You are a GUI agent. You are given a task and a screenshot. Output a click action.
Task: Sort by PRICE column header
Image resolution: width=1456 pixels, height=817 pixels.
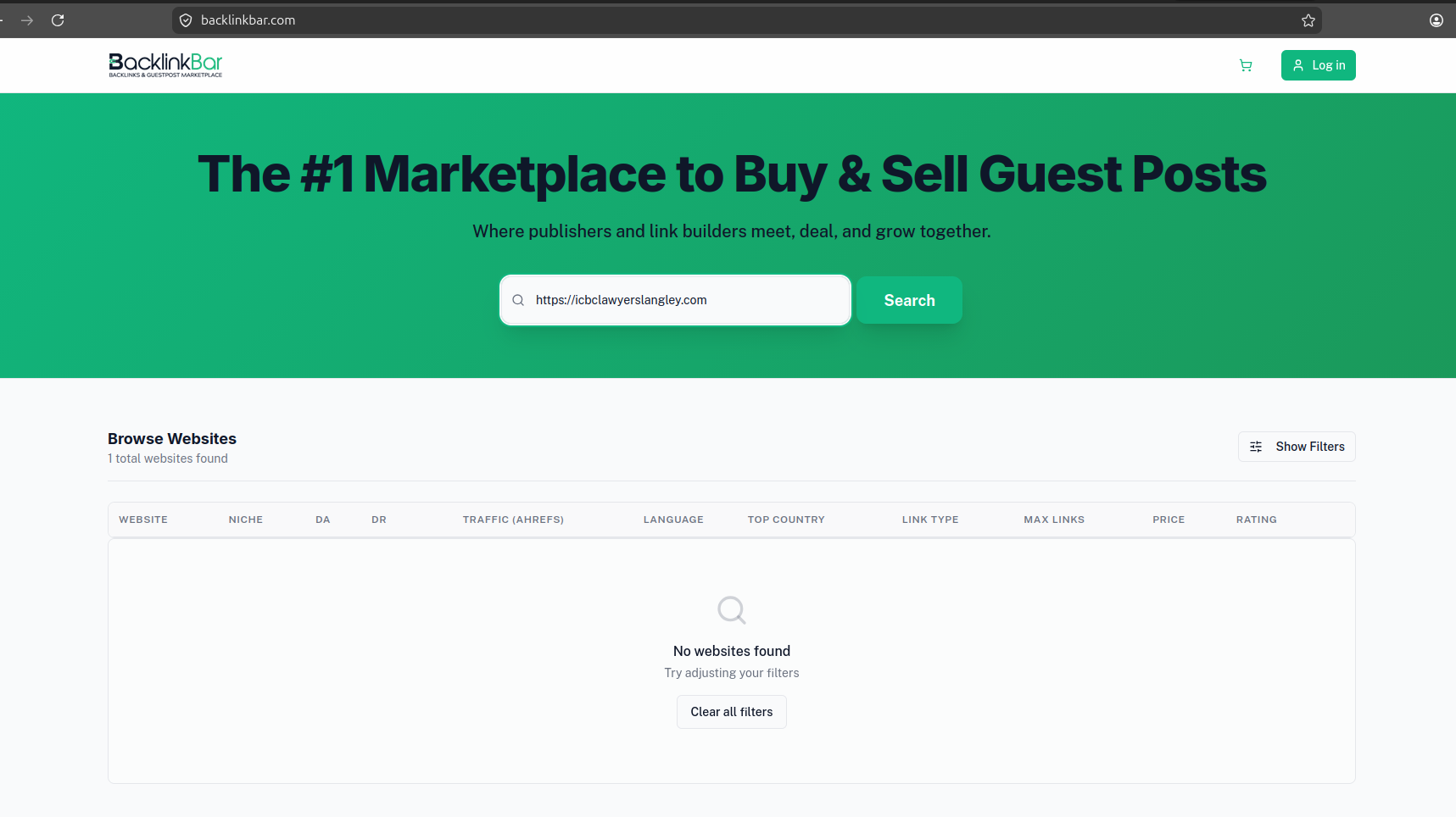(1169, 520)
